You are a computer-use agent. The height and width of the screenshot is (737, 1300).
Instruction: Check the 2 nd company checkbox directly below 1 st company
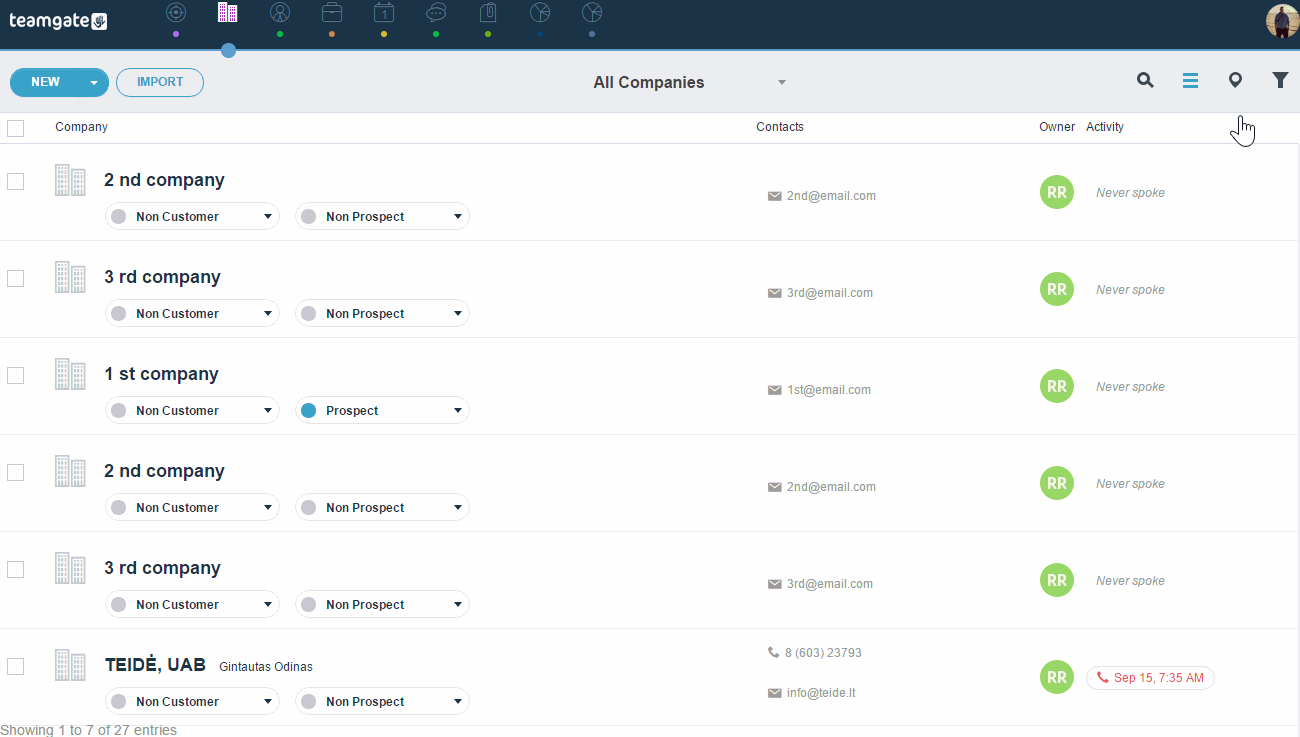coord(15,472)
